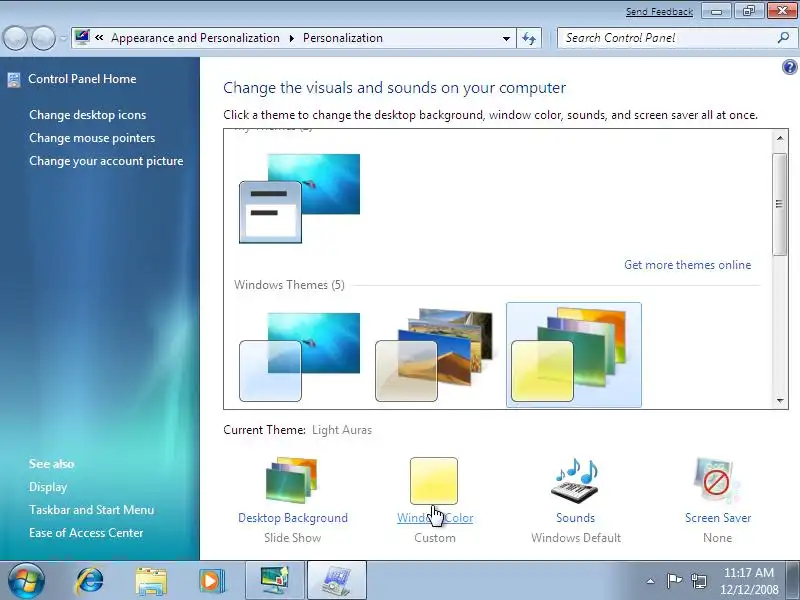
Task: Click the Personalization breadcrumb
Action: [343, 38]
